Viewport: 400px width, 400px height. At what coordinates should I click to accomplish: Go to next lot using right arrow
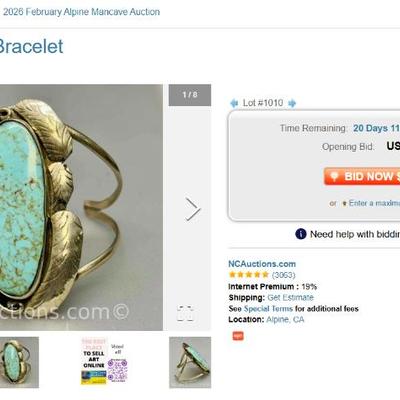(x=292, y=103)
